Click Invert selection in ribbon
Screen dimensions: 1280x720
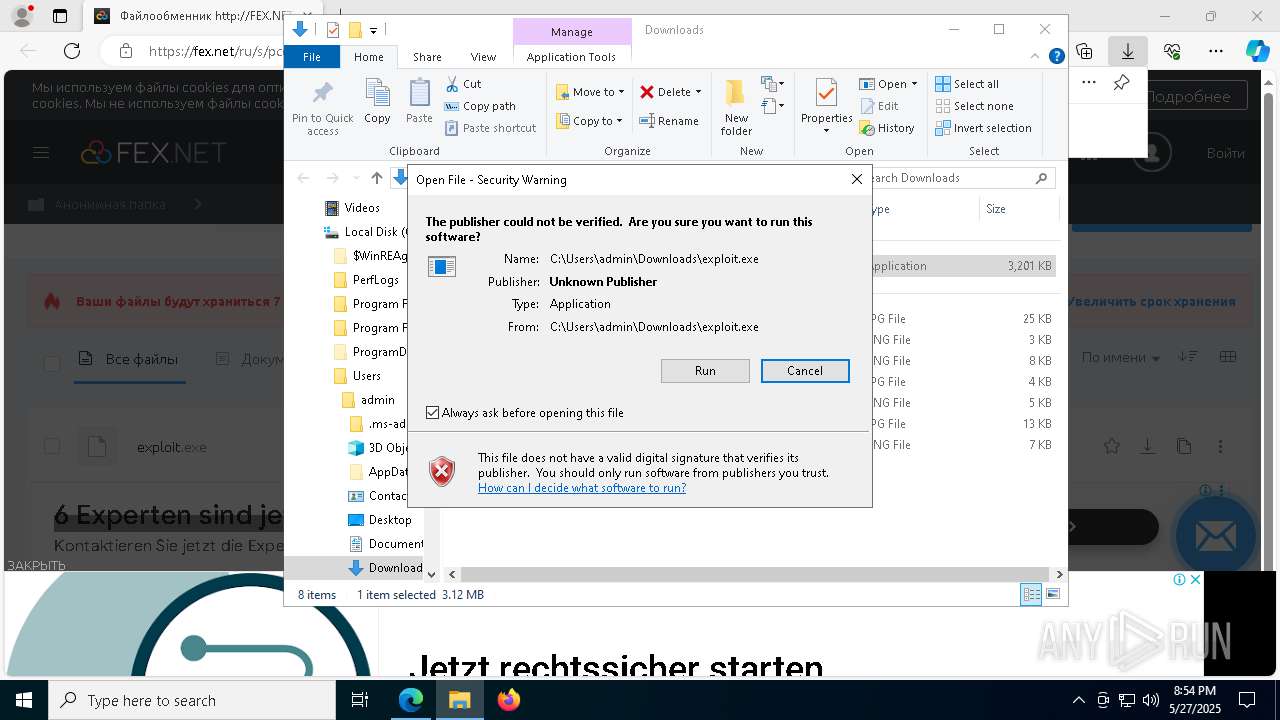[983, 128]
